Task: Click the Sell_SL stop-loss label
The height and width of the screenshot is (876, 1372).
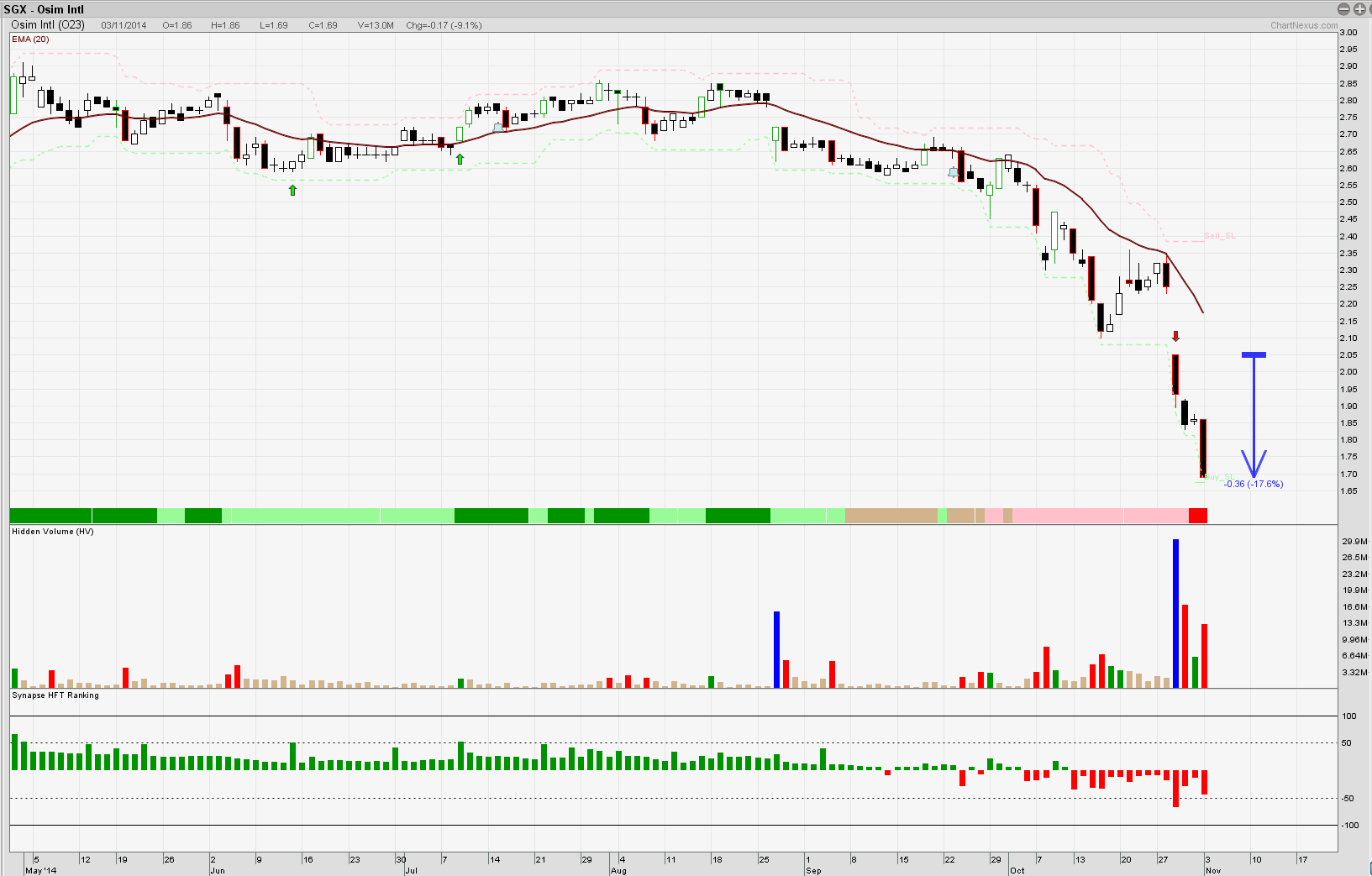Action: (x=1219, y=236)
